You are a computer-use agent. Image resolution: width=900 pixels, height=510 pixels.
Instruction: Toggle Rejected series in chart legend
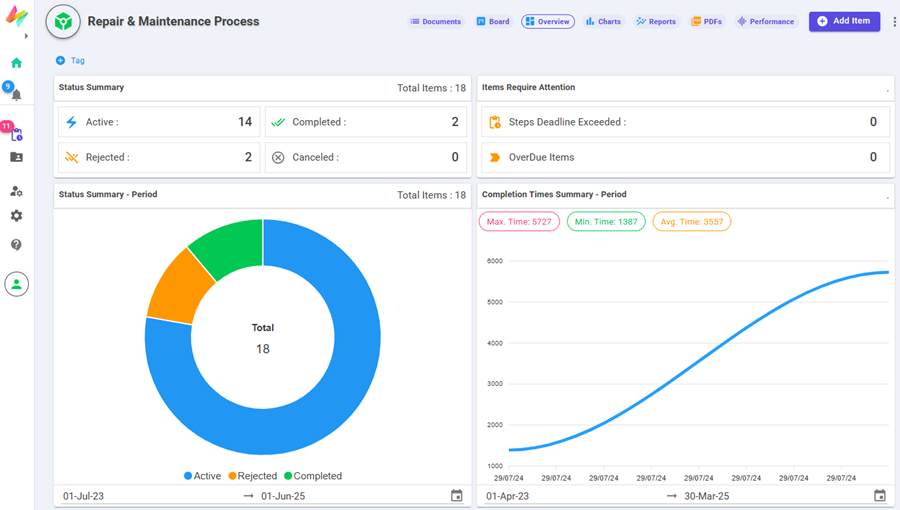coord(252,476)
